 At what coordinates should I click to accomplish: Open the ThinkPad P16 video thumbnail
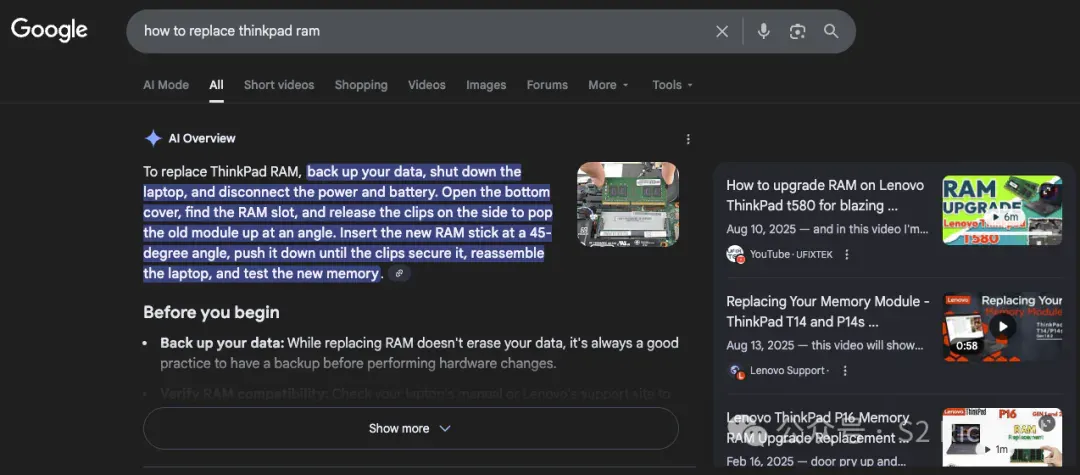pyautogui.click(x=1002, y=437)
